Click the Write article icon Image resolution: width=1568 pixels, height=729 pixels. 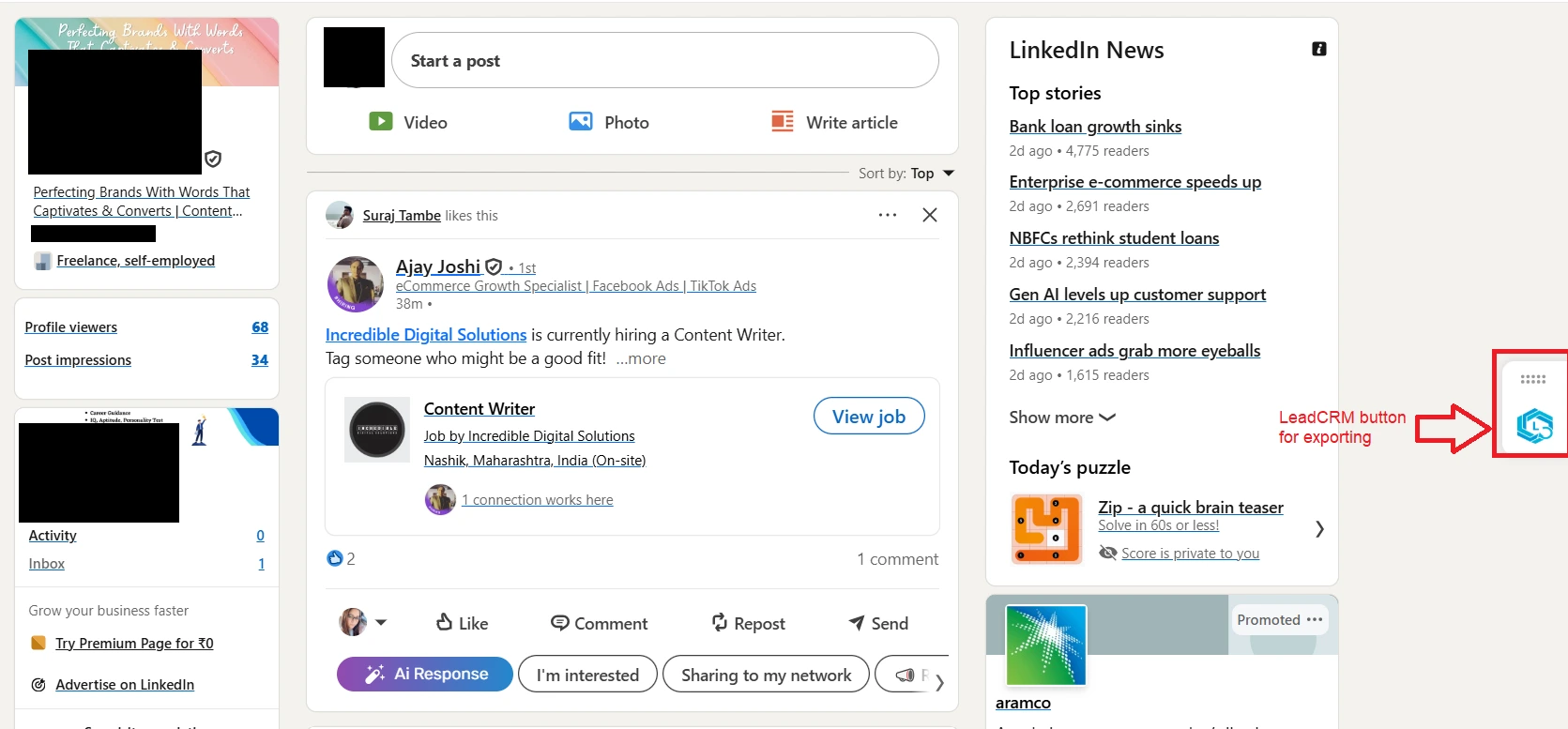pyautogui.click(x=783, y=121)
